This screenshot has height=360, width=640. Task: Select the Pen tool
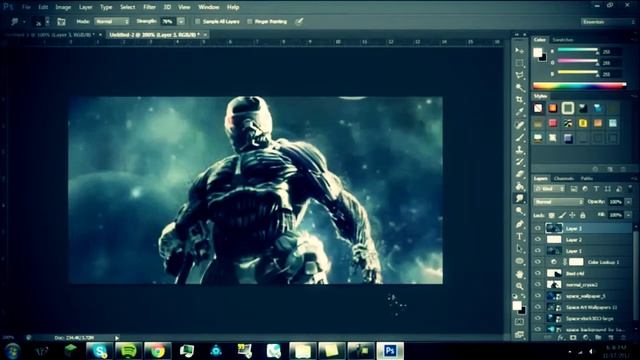pos(519,224)
